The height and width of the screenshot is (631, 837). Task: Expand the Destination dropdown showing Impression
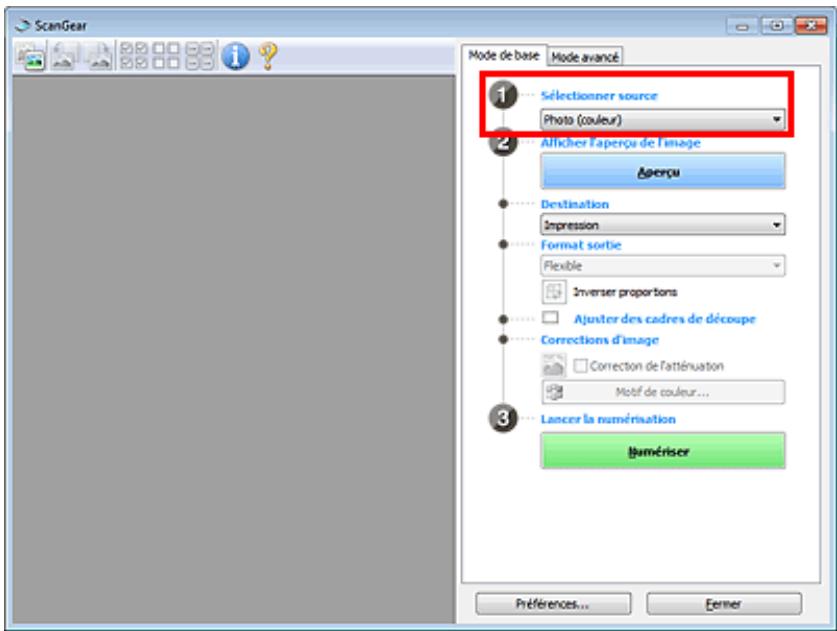pos(662,225)
